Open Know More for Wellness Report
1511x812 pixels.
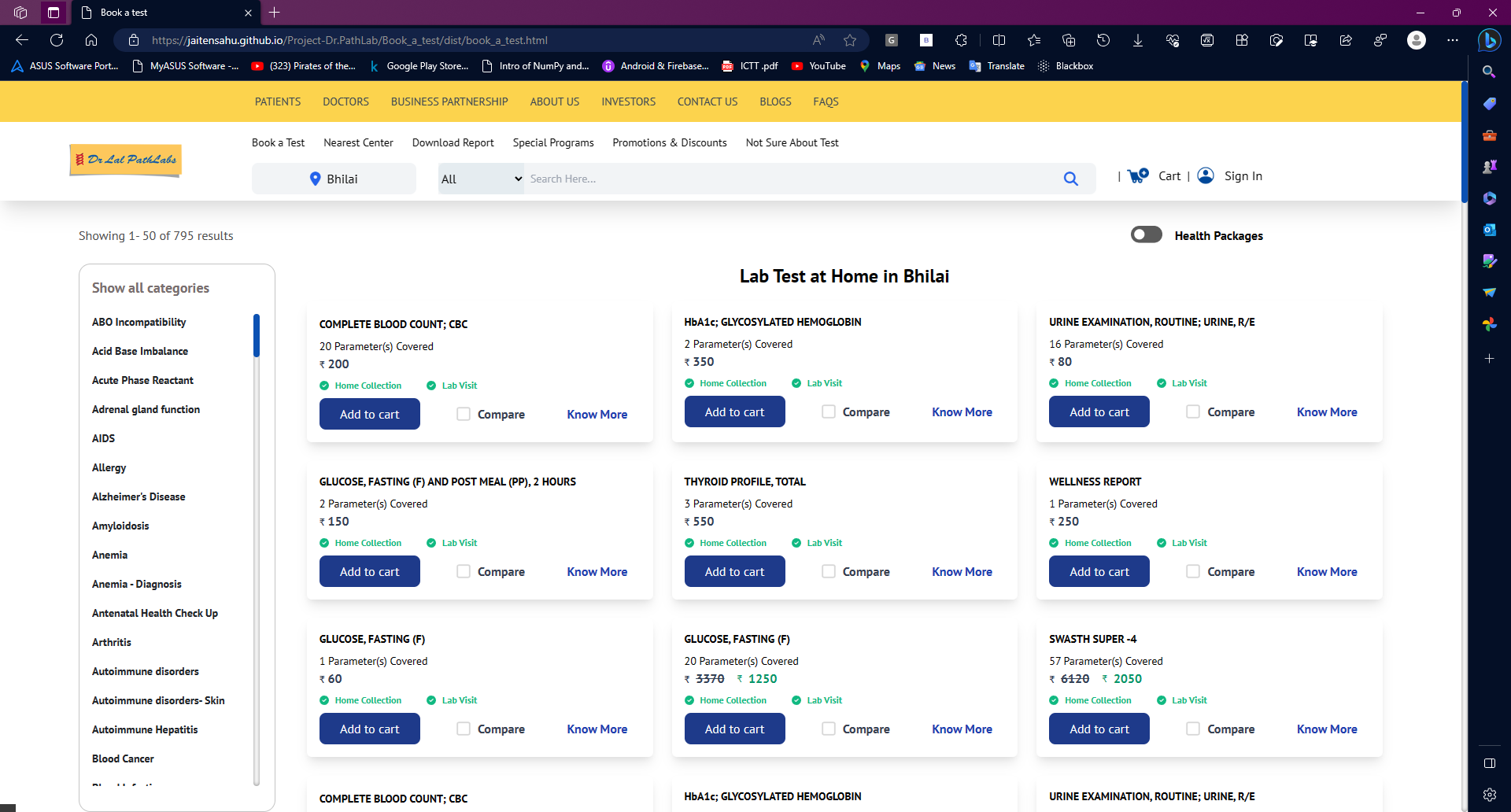coord(1326,571)
